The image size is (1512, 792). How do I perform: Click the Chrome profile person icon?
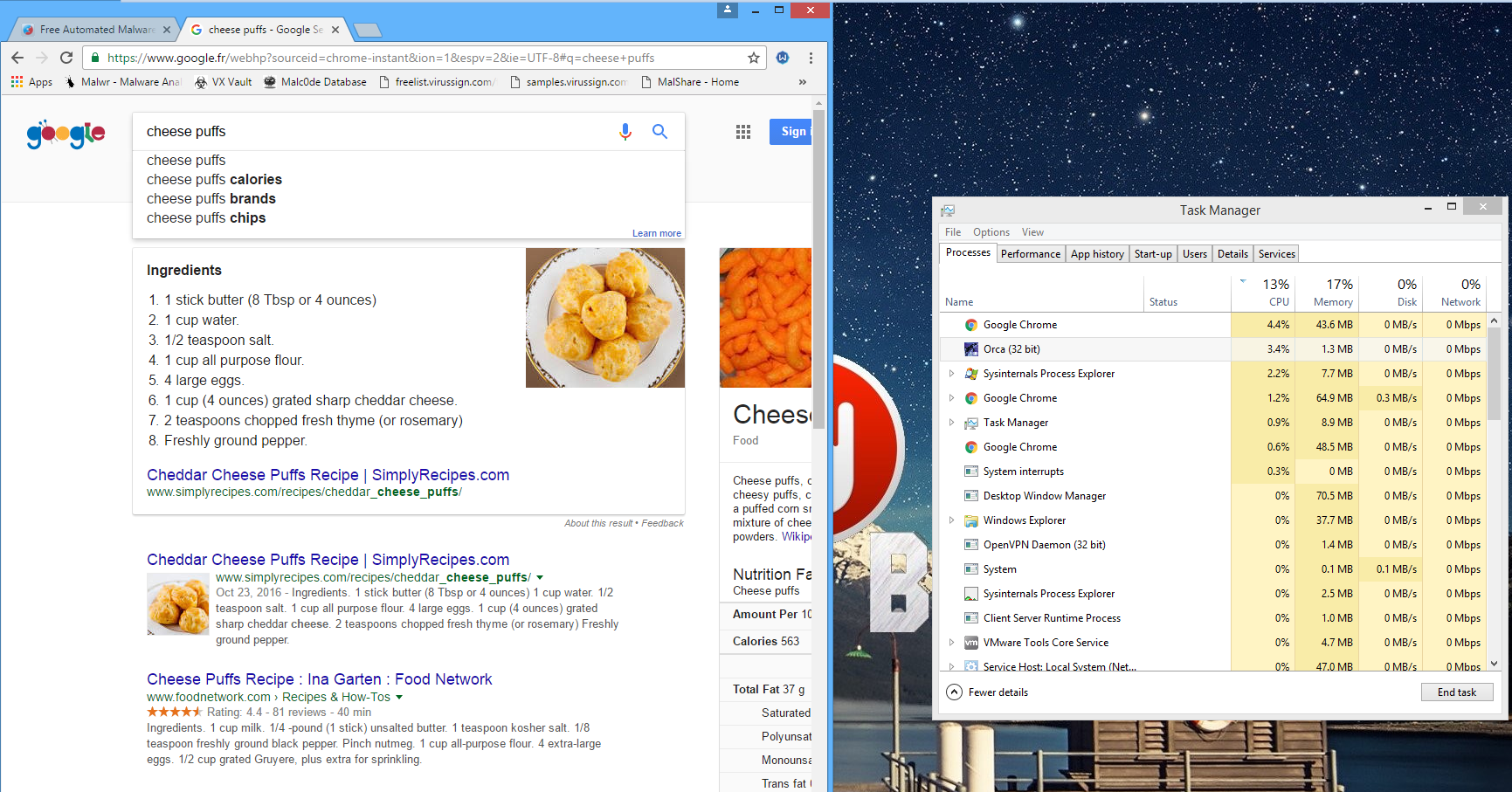click(x=728, y=10)
